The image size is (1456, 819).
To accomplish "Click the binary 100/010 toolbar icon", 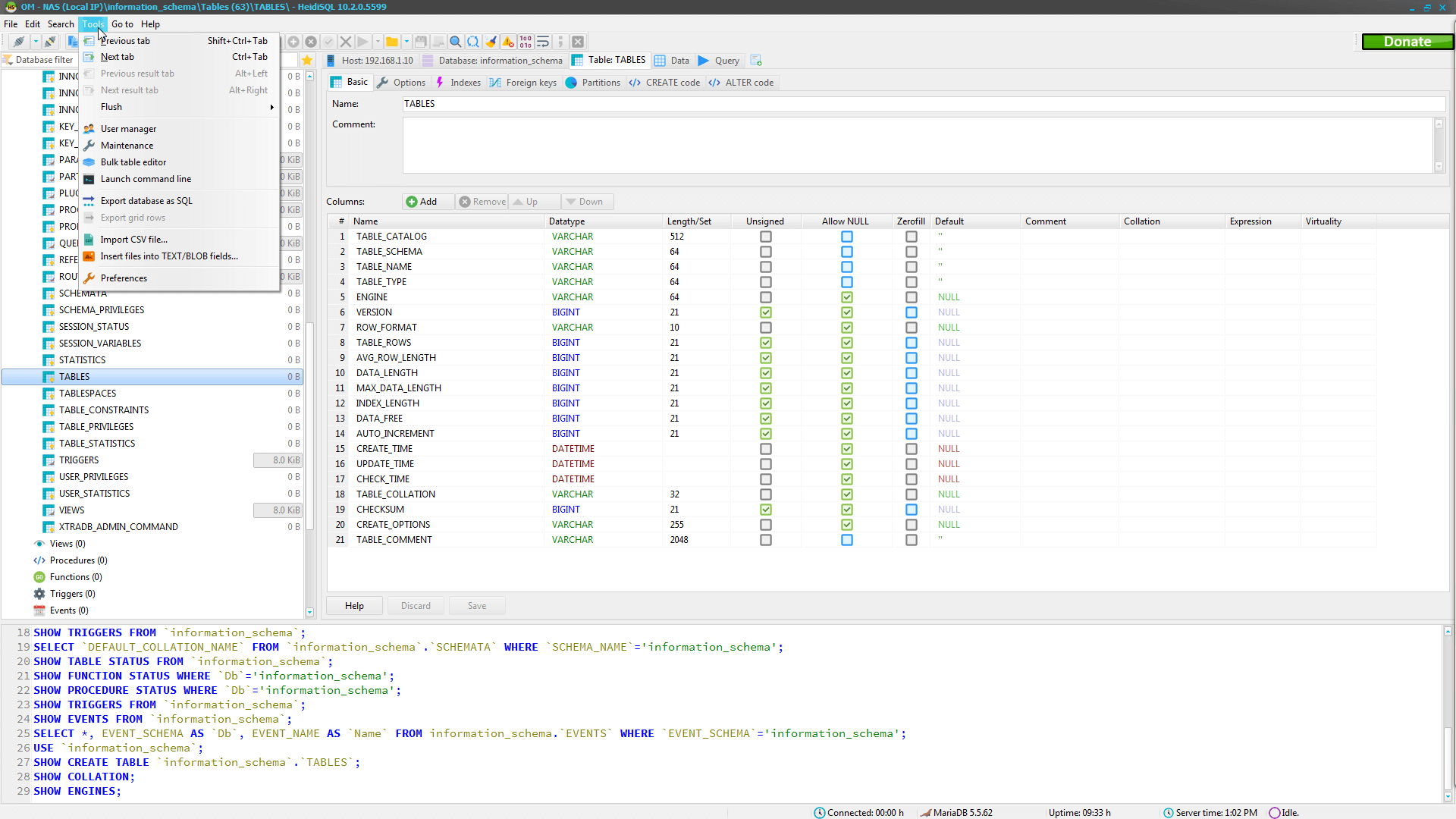I will click(526, 42).
